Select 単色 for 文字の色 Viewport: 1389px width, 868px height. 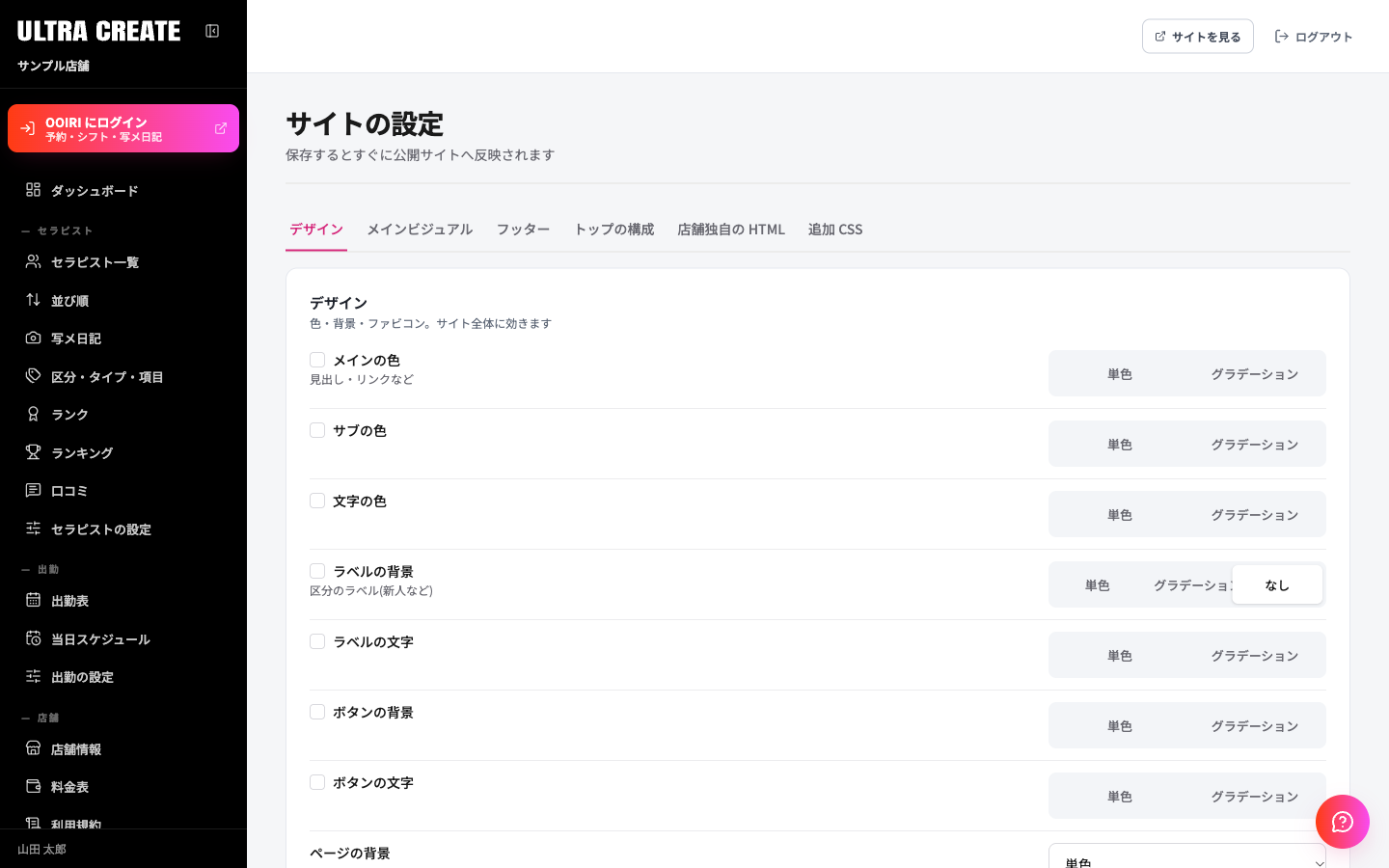point(1120,515)
